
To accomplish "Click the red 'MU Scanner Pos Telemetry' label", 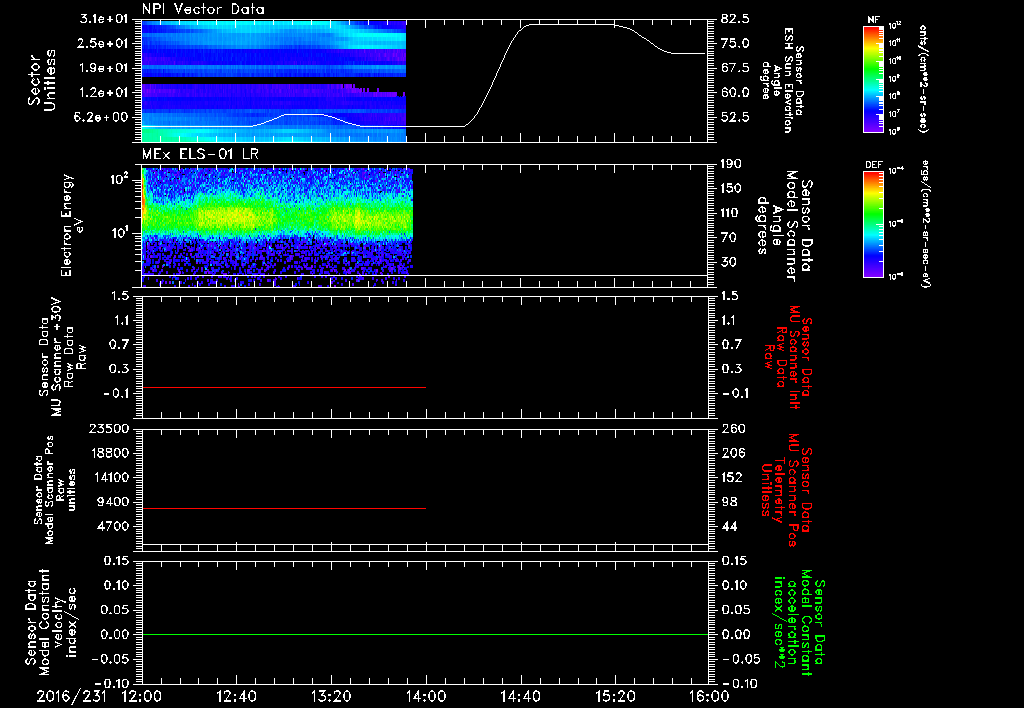I will tap(787, 490).
